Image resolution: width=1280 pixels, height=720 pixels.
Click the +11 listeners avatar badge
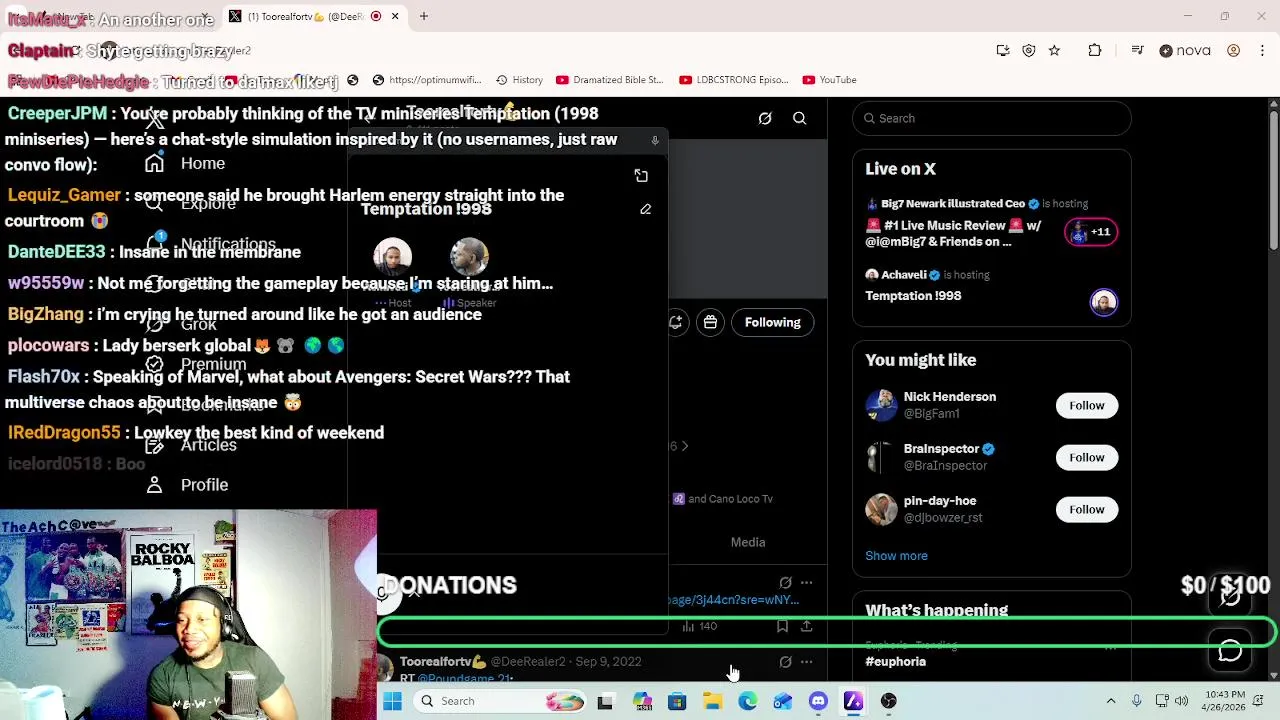(1091, 232)
